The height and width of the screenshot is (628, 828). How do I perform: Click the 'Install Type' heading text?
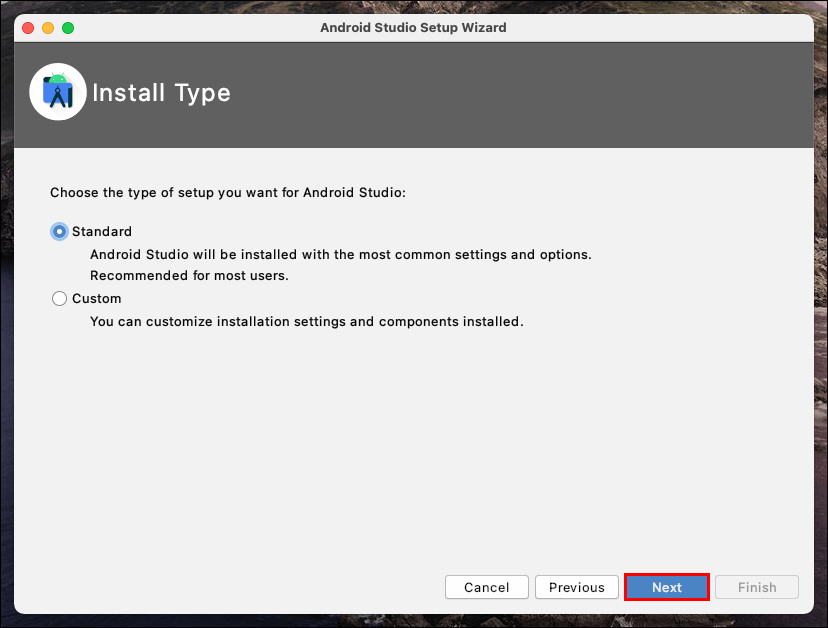tap(161, 93)
